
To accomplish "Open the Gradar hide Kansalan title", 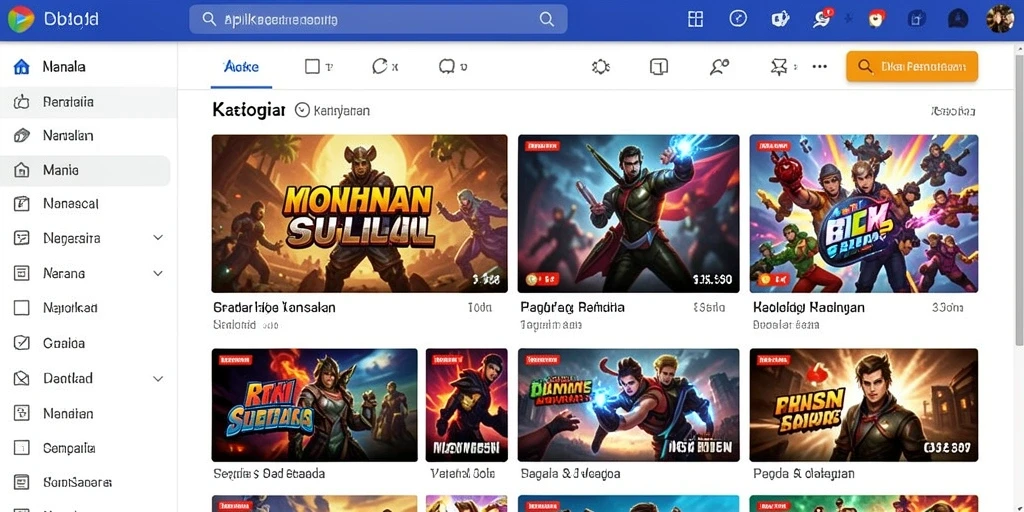I will [x=274, y=307].
